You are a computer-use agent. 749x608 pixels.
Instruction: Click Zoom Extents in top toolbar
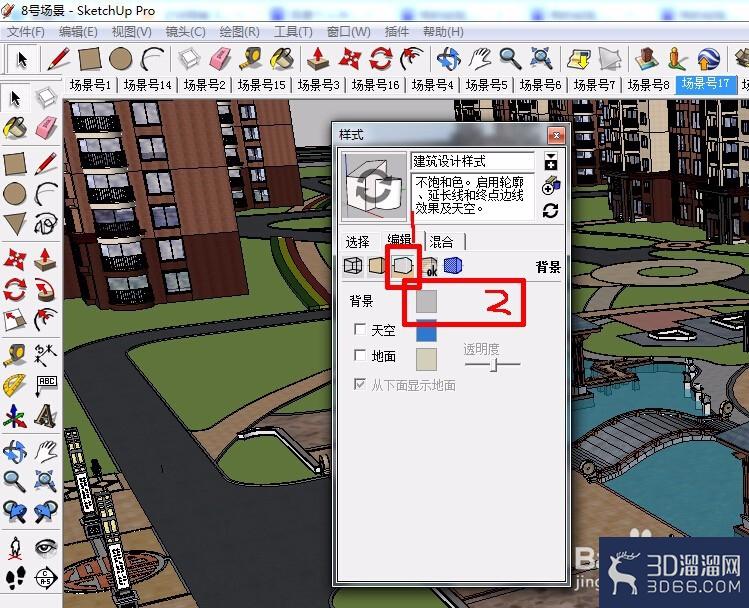pyautogui.click(x=542, y=59)
